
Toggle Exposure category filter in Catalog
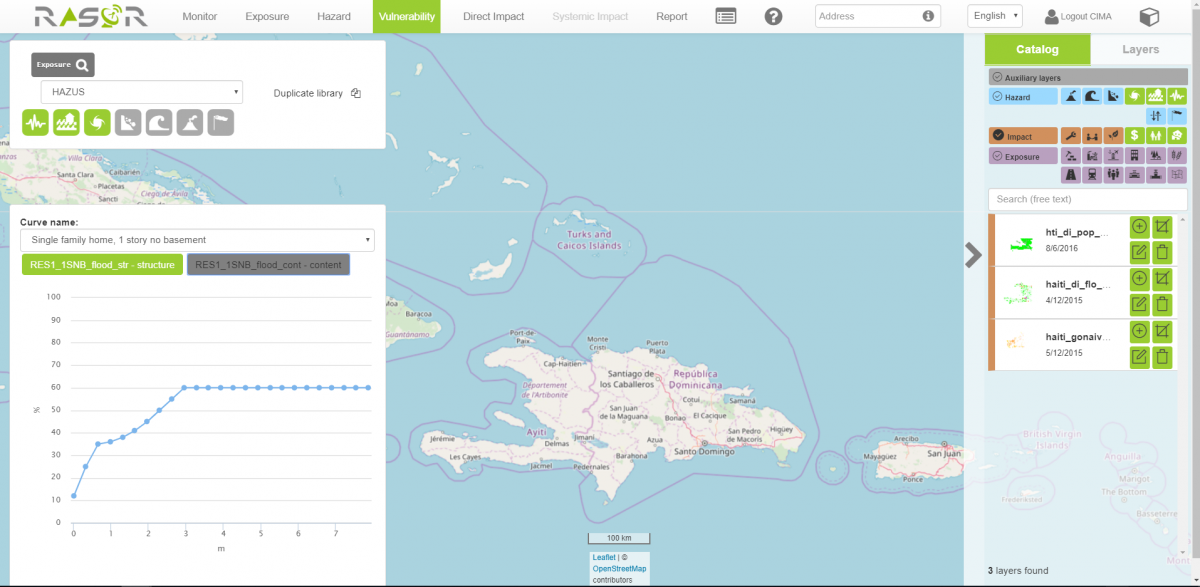1023,156
